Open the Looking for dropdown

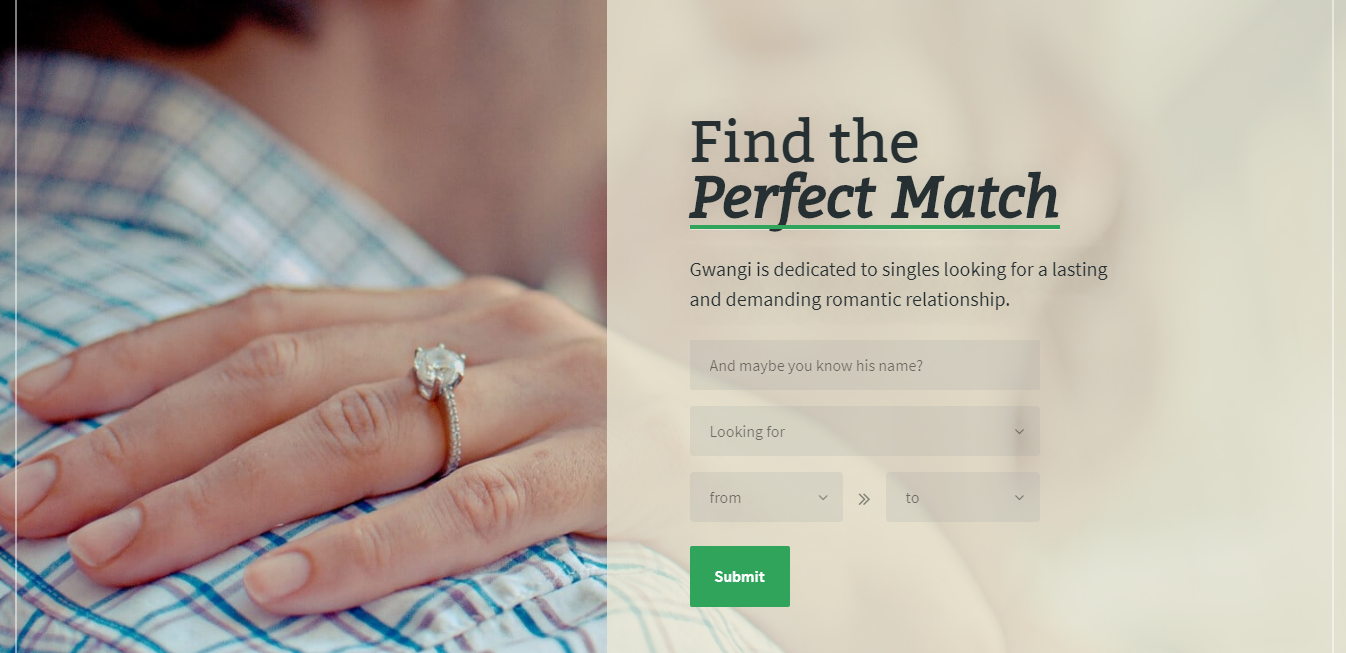coord(864,431)
